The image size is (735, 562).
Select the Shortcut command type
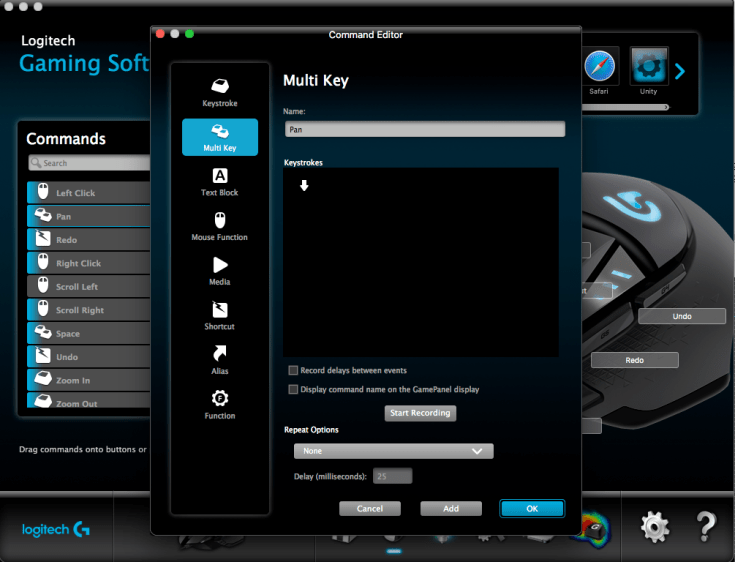coord(220,316)
